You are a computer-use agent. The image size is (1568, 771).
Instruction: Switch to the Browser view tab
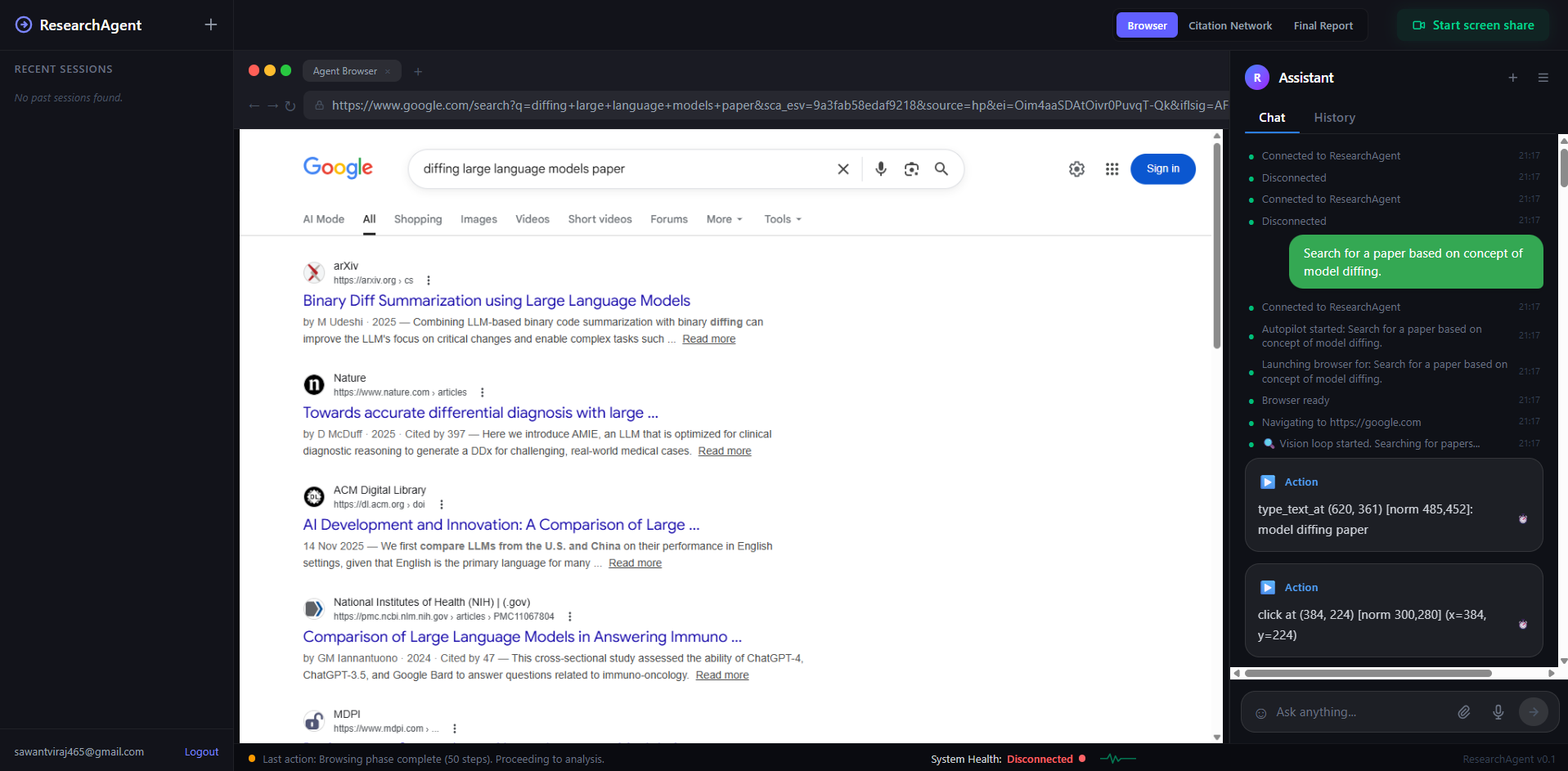pyautogui.click(x=1147, y=25)
